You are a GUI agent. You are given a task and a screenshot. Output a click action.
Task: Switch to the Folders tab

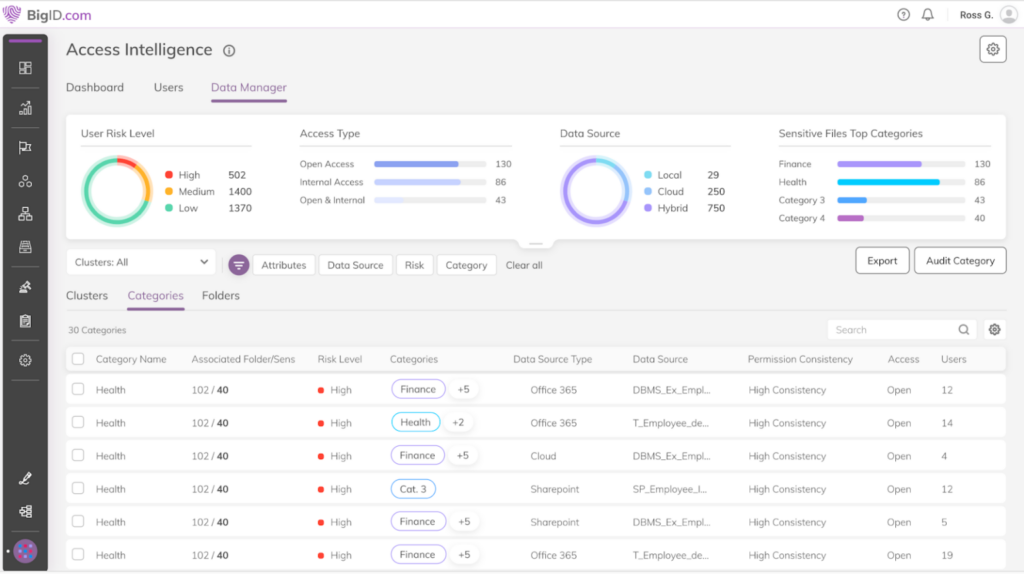(x=220, y=296)
